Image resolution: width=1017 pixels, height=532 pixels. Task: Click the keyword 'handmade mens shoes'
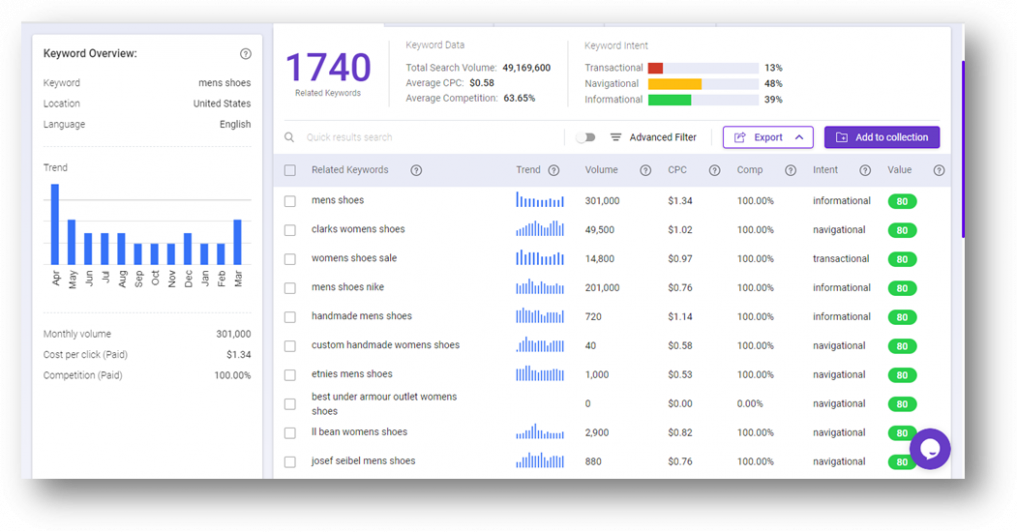point(361,316)
